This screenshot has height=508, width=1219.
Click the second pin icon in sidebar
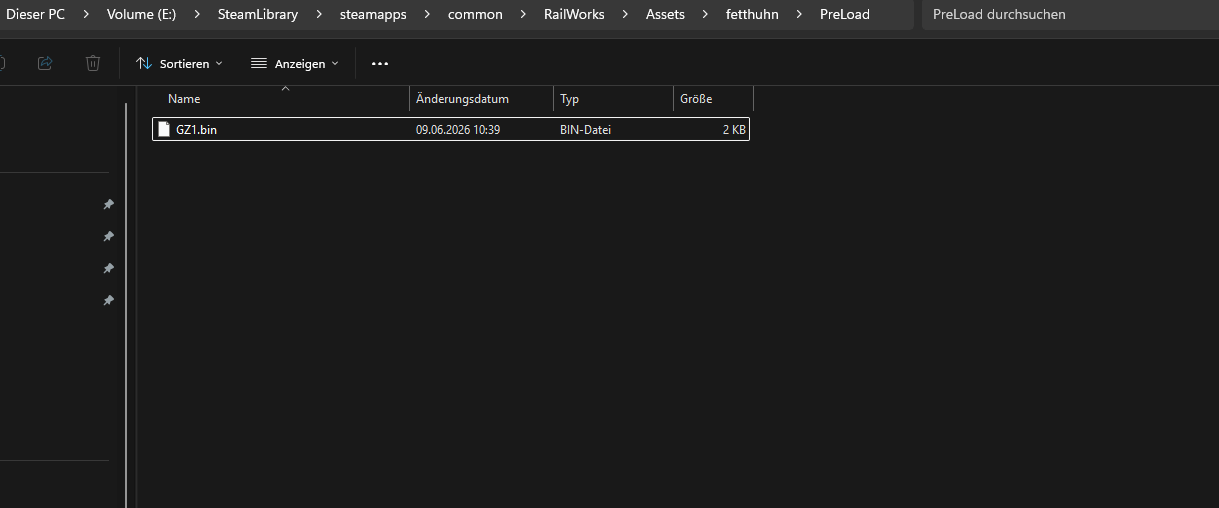(x=108, y=236)
